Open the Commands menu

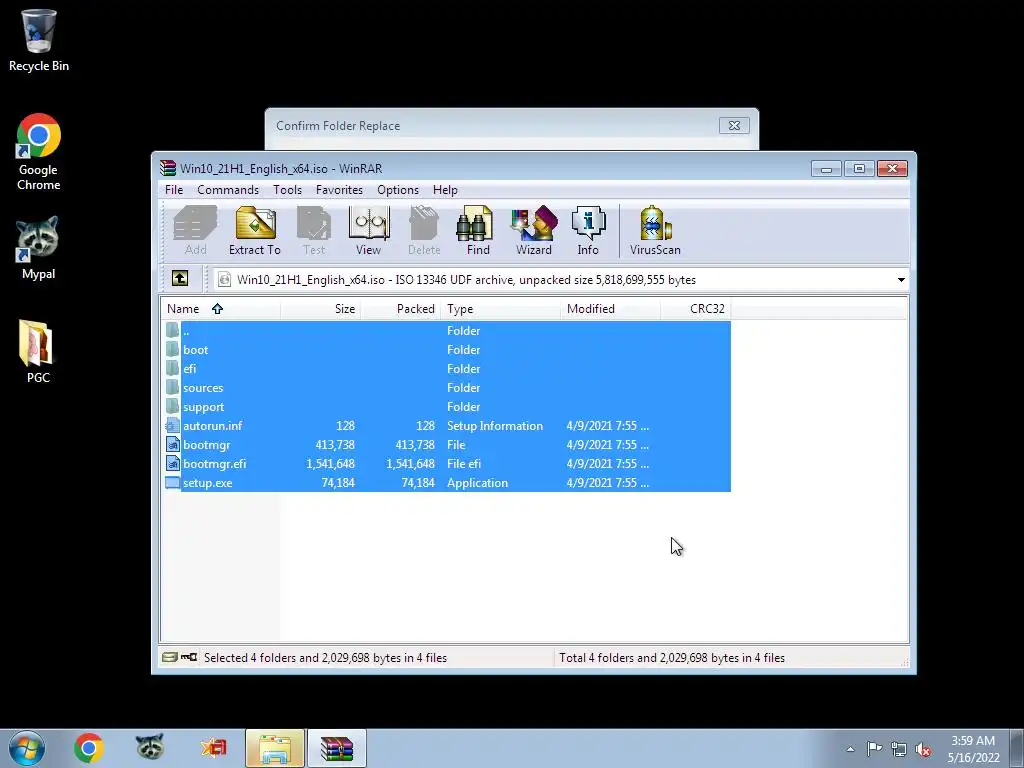(x=228, y=189)
